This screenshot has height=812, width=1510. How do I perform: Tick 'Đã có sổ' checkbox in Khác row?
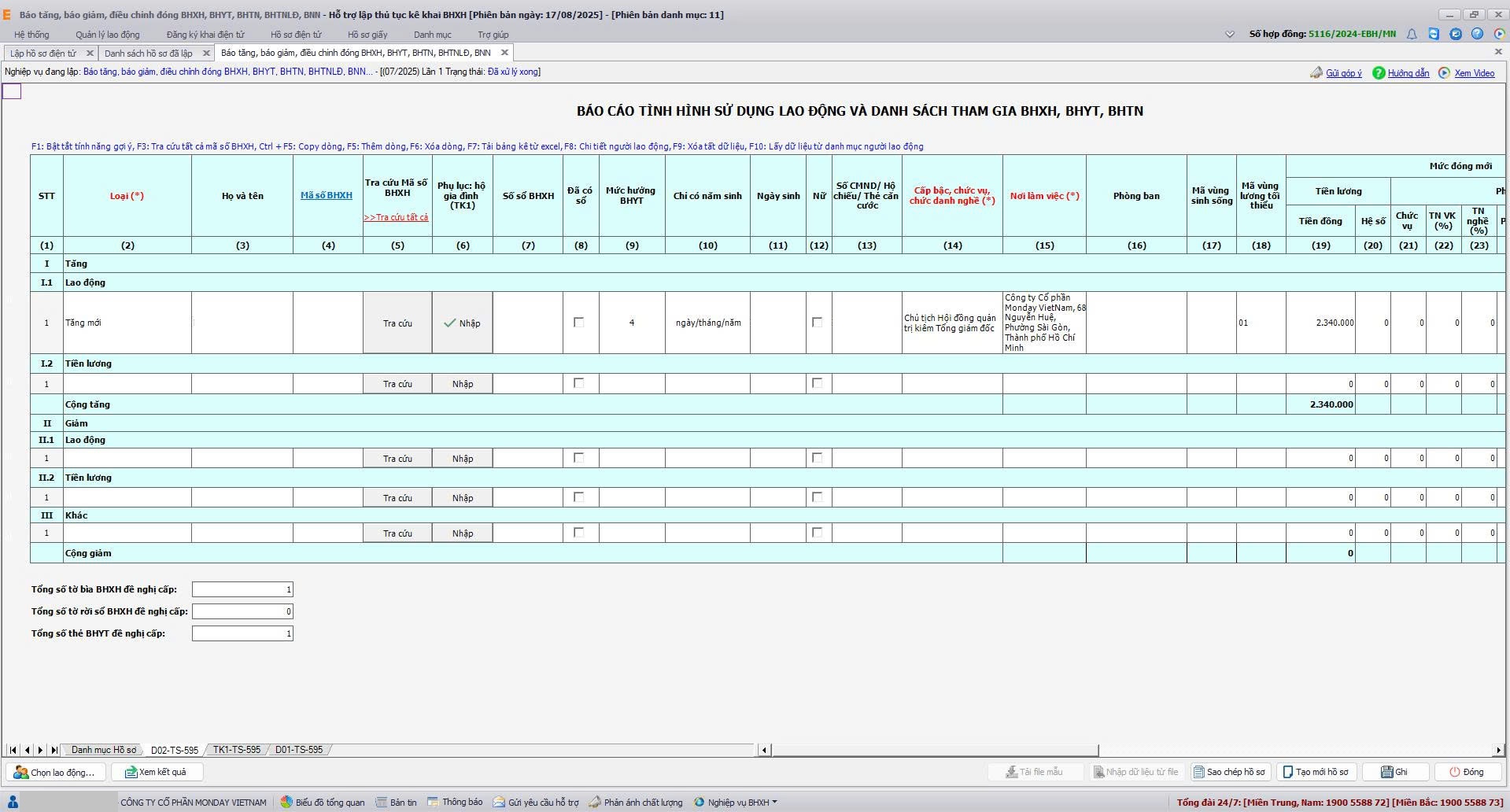579,533
